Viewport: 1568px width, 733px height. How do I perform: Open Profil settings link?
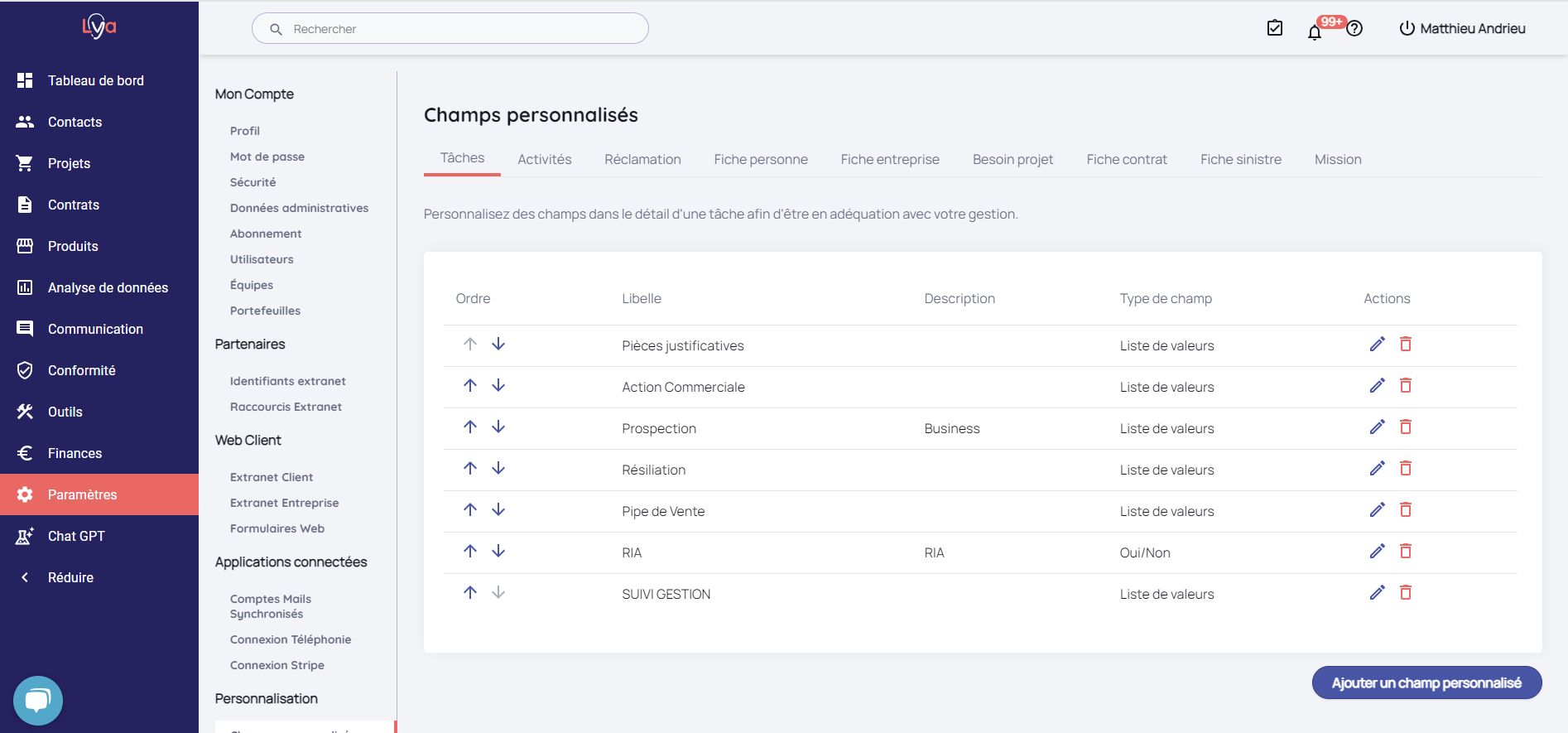coord(245,131)
